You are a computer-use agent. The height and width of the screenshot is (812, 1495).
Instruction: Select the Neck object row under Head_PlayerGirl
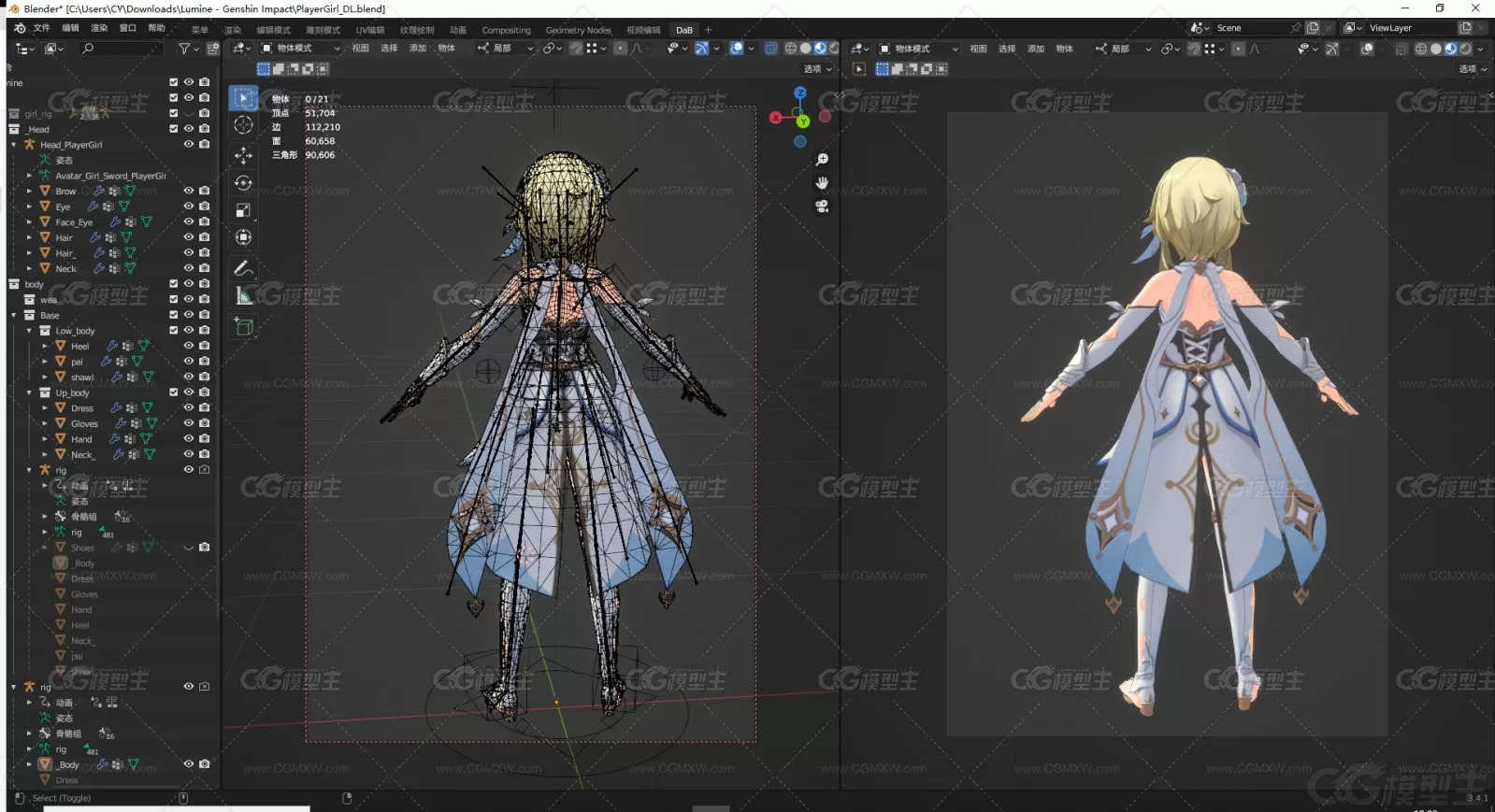pyautogui.click(x=65, y=268)
